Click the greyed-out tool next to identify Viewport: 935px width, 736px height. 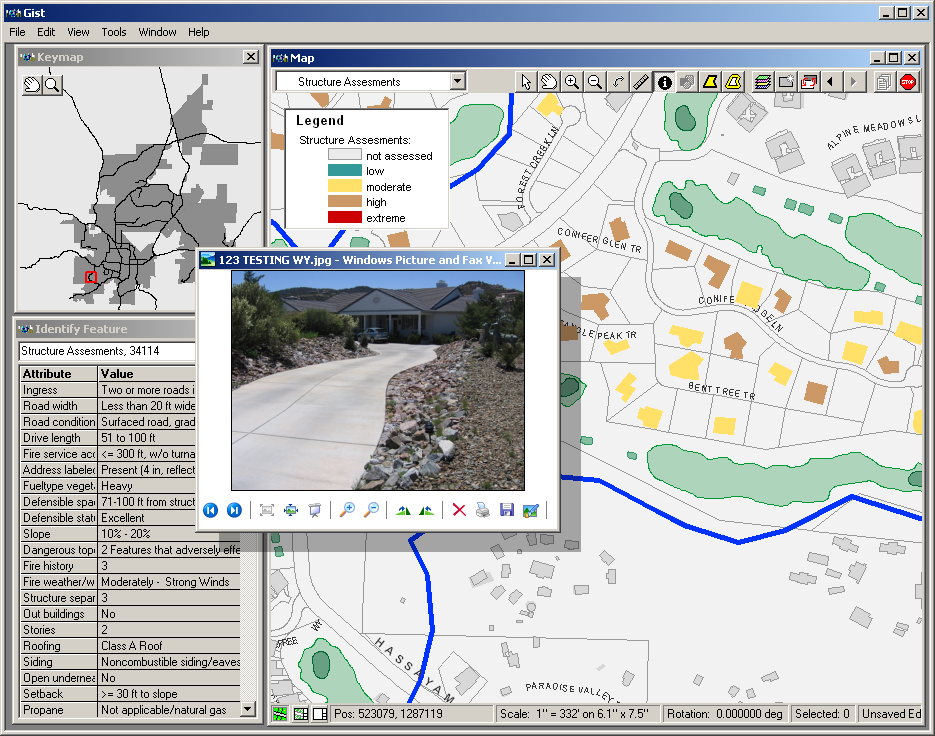pyautogui.click(x=687, y=82)
